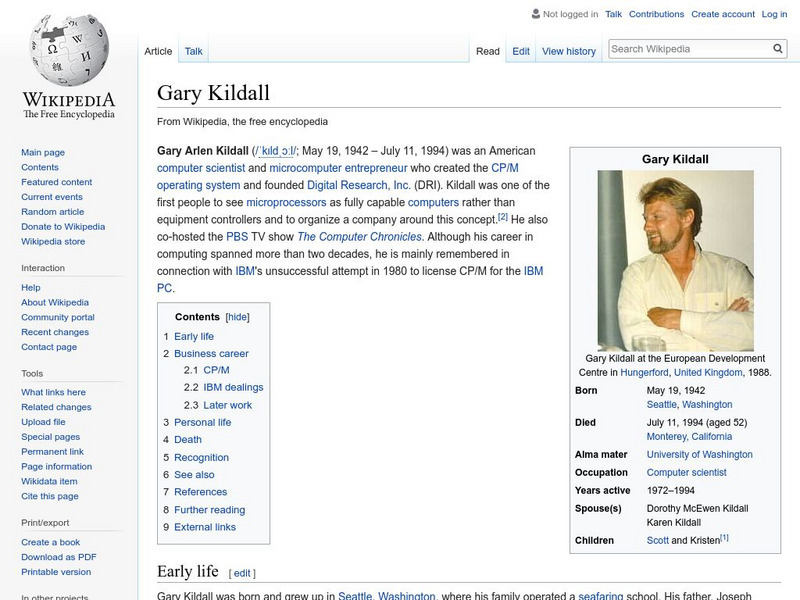Screen dimensions: 800x600
Task: Open Community portal link
Action: (58, 317)
